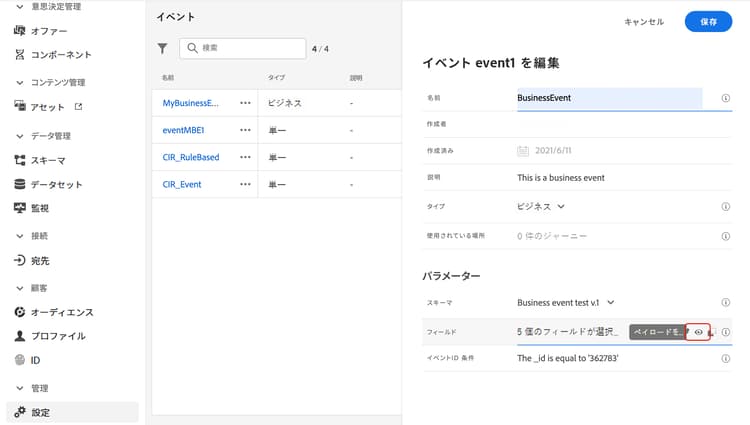Open the 監視 monitoring item
Screen dimensions: 750x425
(x=32, y=208)
